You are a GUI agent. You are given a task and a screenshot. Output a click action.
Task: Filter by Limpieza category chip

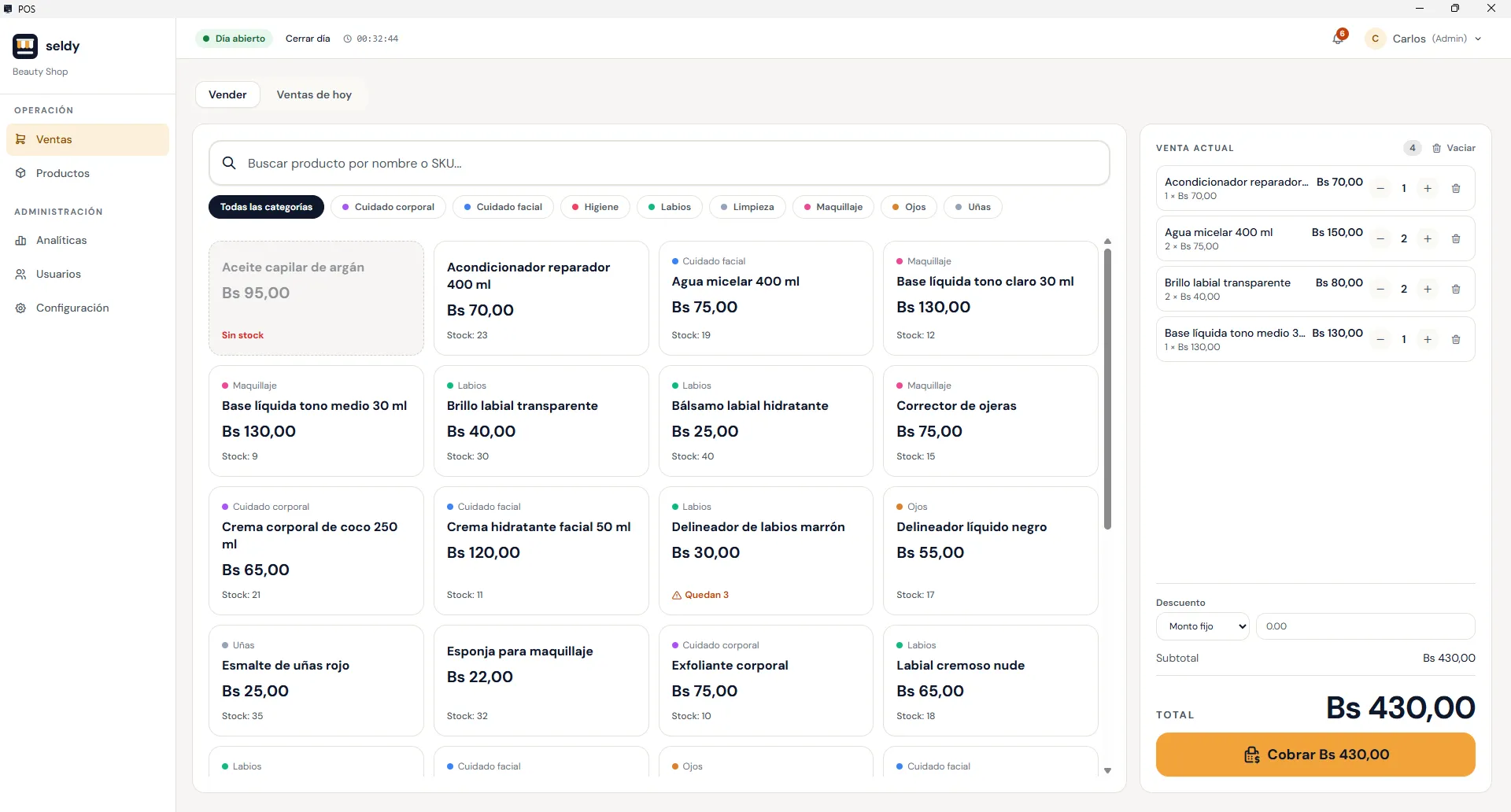tap(748, 207)
